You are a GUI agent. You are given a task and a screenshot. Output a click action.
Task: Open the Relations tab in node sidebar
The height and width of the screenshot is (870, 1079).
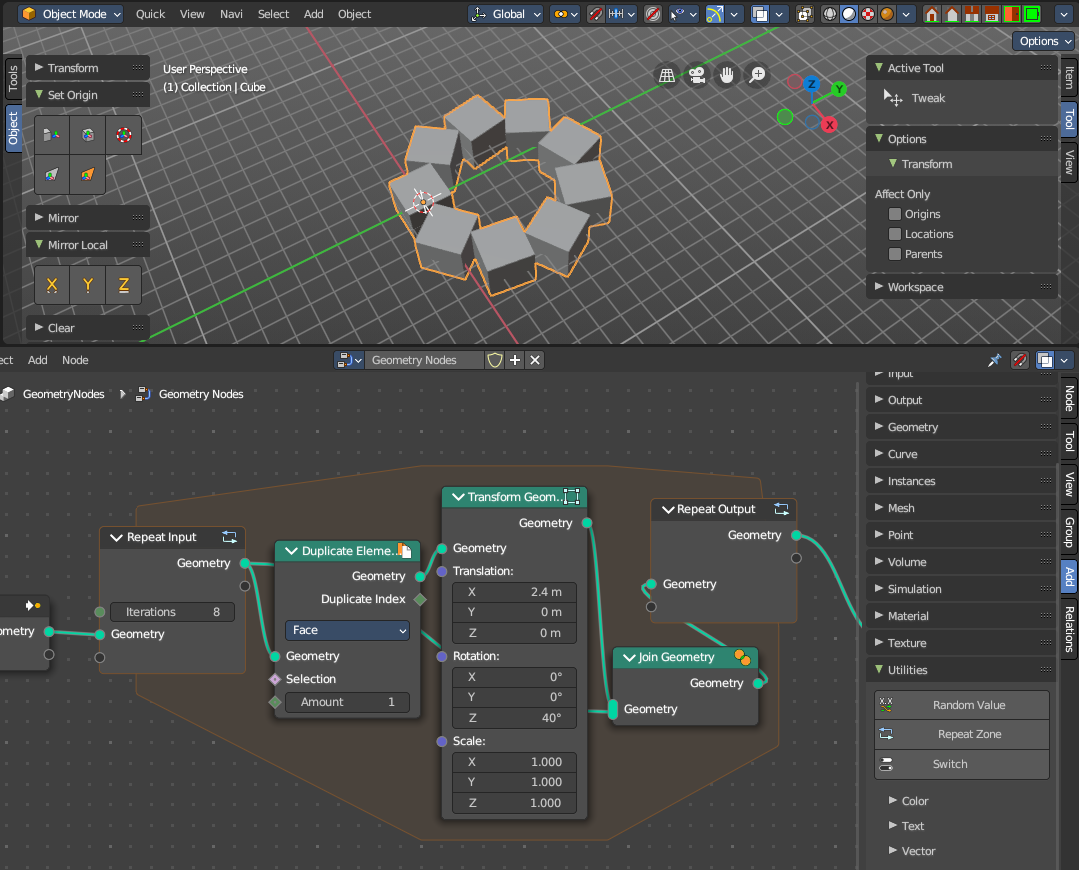pos(1069,629)
